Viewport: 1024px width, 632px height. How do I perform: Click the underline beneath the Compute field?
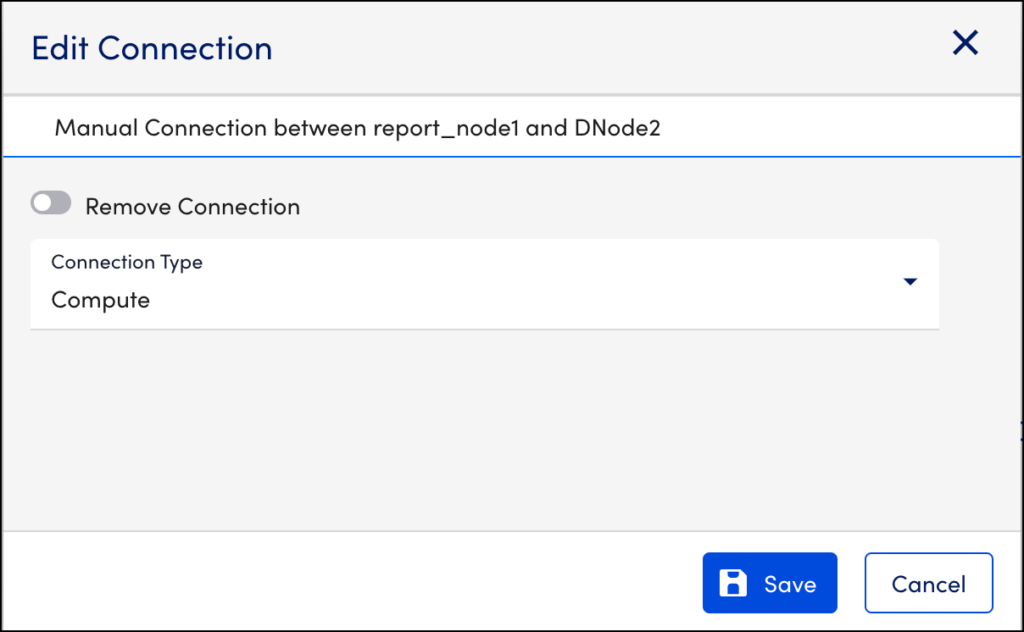pos(484,328)
